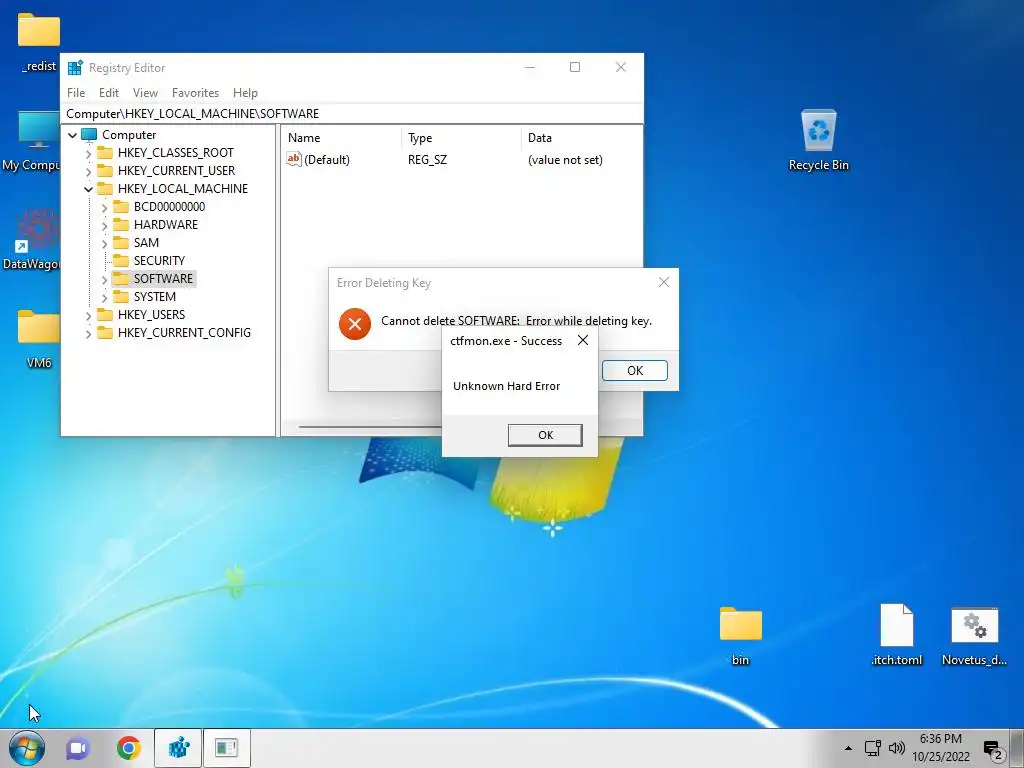Click the Name column header
Screen dimensions: 1024x768
(342, 138)
